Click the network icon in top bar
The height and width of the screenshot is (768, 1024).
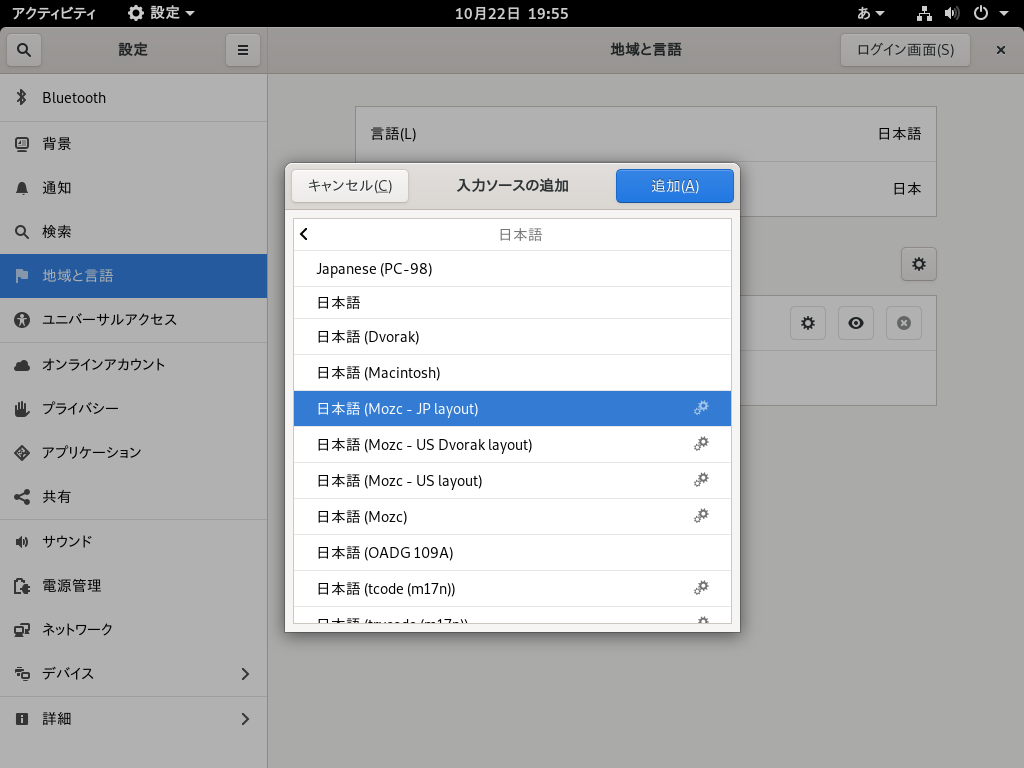[924, 13]
